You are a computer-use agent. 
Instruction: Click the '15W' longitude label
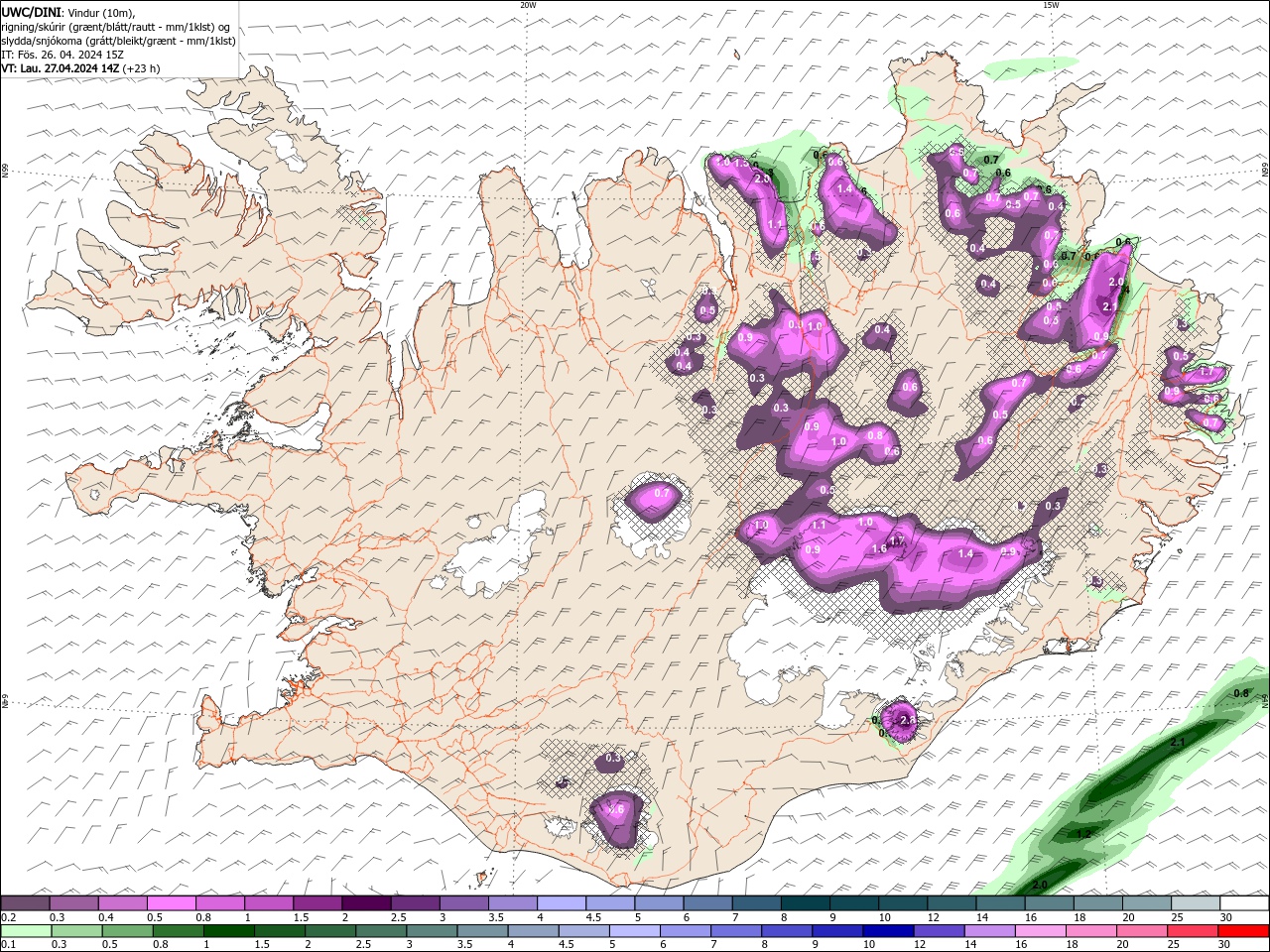click(1051, 5)
